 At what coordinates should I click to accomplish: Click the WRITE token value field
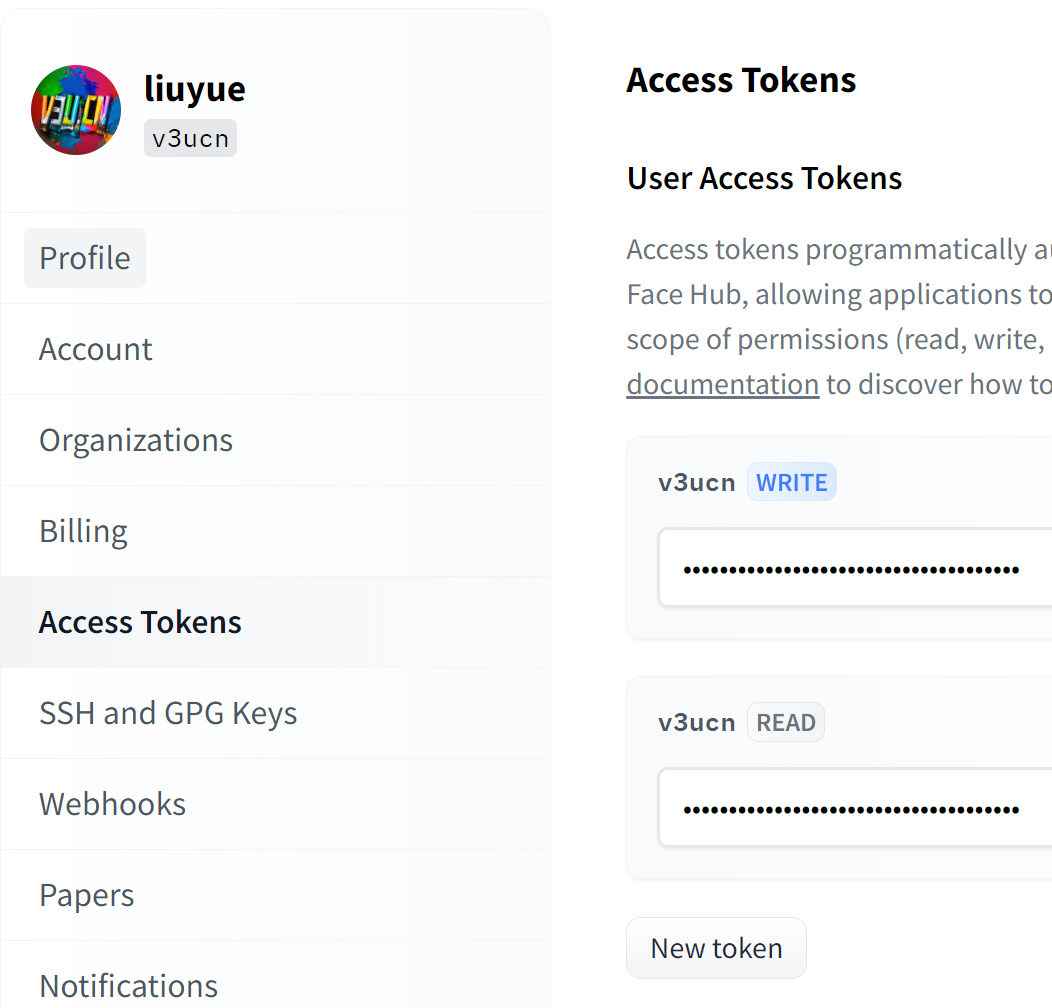coord(852,568)
